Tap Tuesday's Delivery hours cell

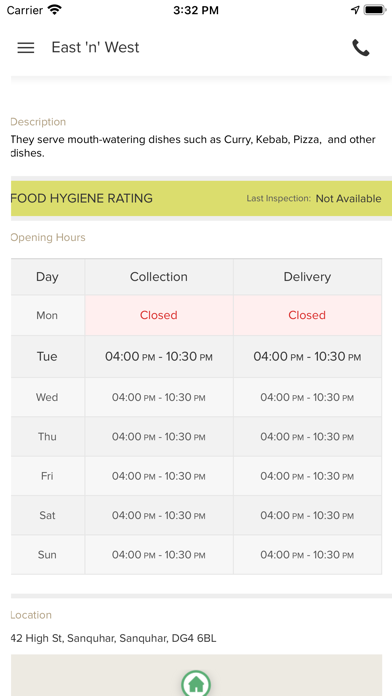coord(307,357)
